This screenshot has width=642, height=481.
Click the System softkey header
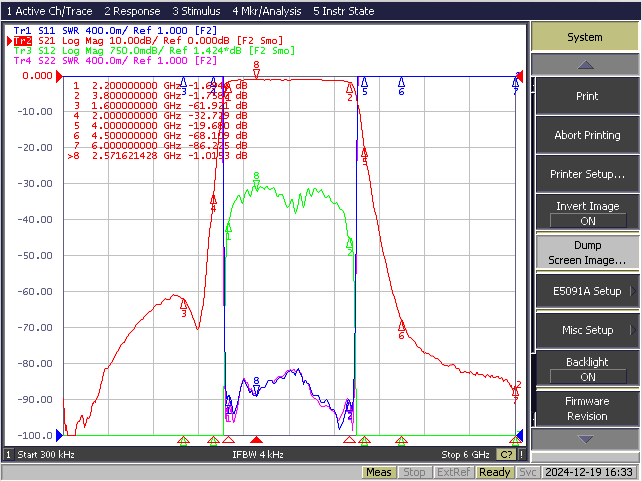(x=585, y=37)
